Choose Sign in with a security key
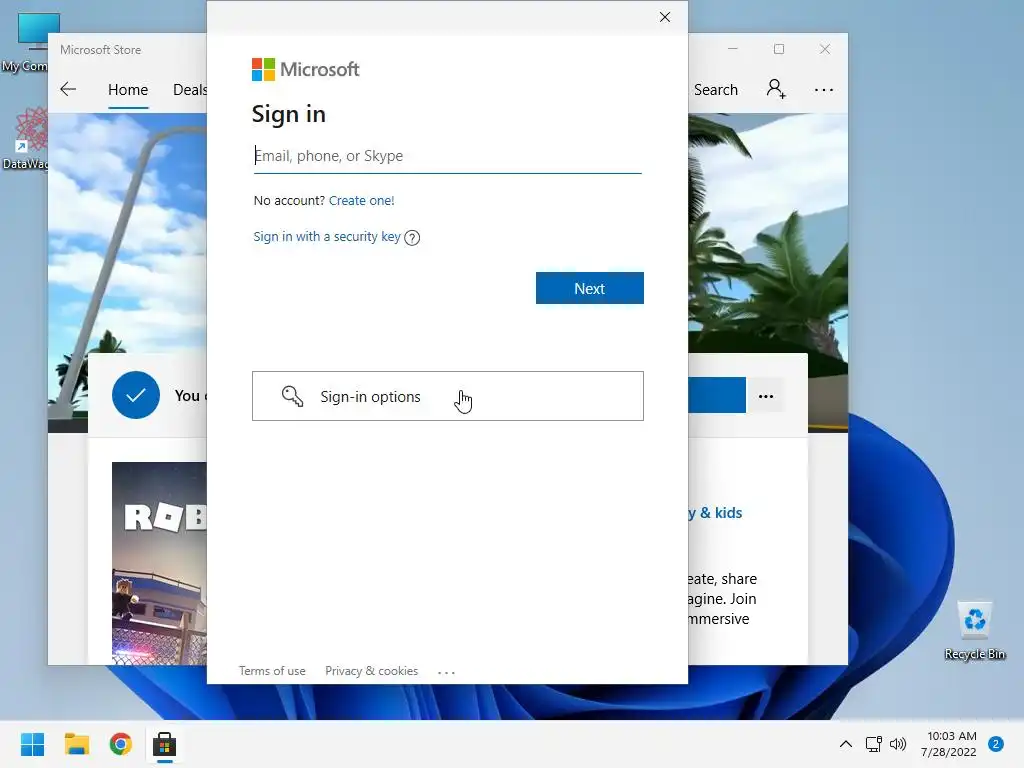Image resolution: width=1024 pixels, height=768 pixels. click(x=327, y=236)
